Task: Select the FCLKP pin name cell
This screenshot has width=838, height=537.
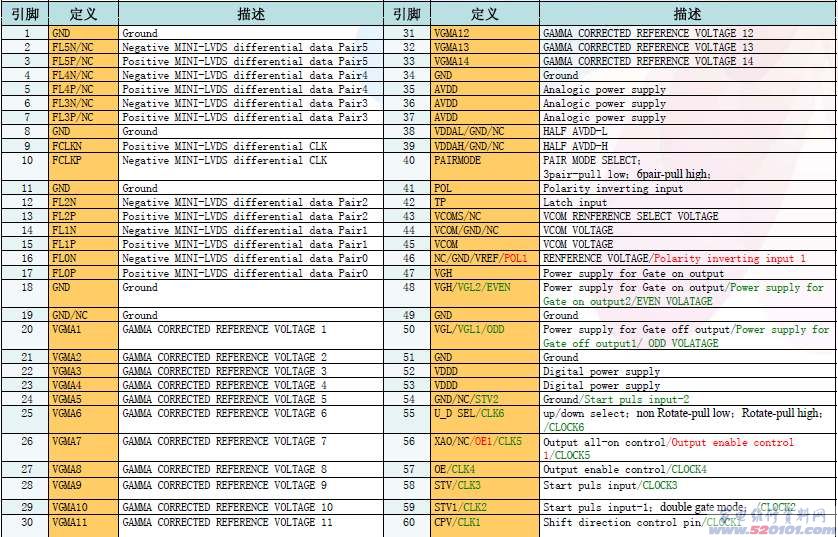Action: (x=82, y=160)
